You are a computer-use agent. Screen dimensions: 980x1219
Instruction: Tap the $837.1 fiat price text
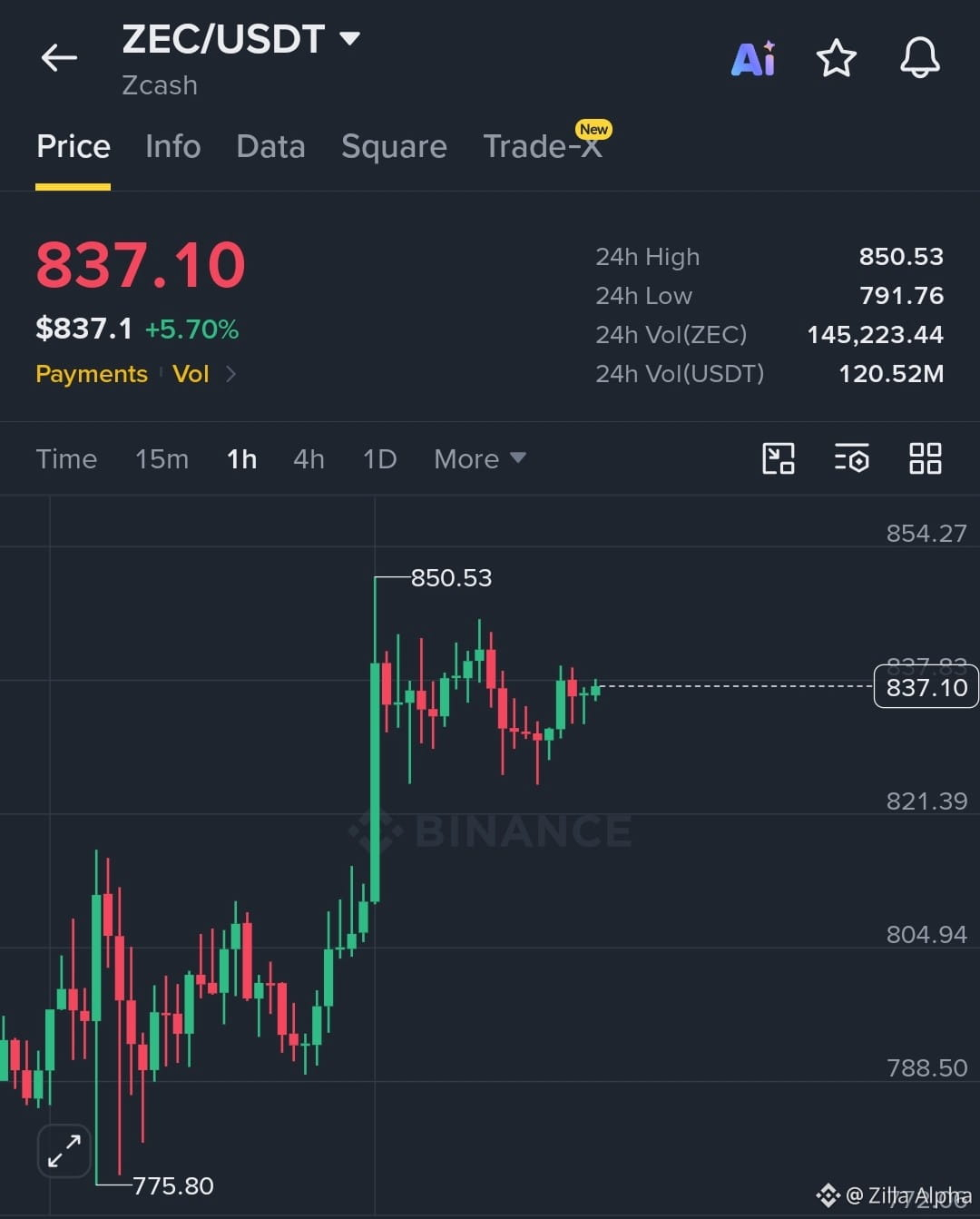tap(84, 329)
